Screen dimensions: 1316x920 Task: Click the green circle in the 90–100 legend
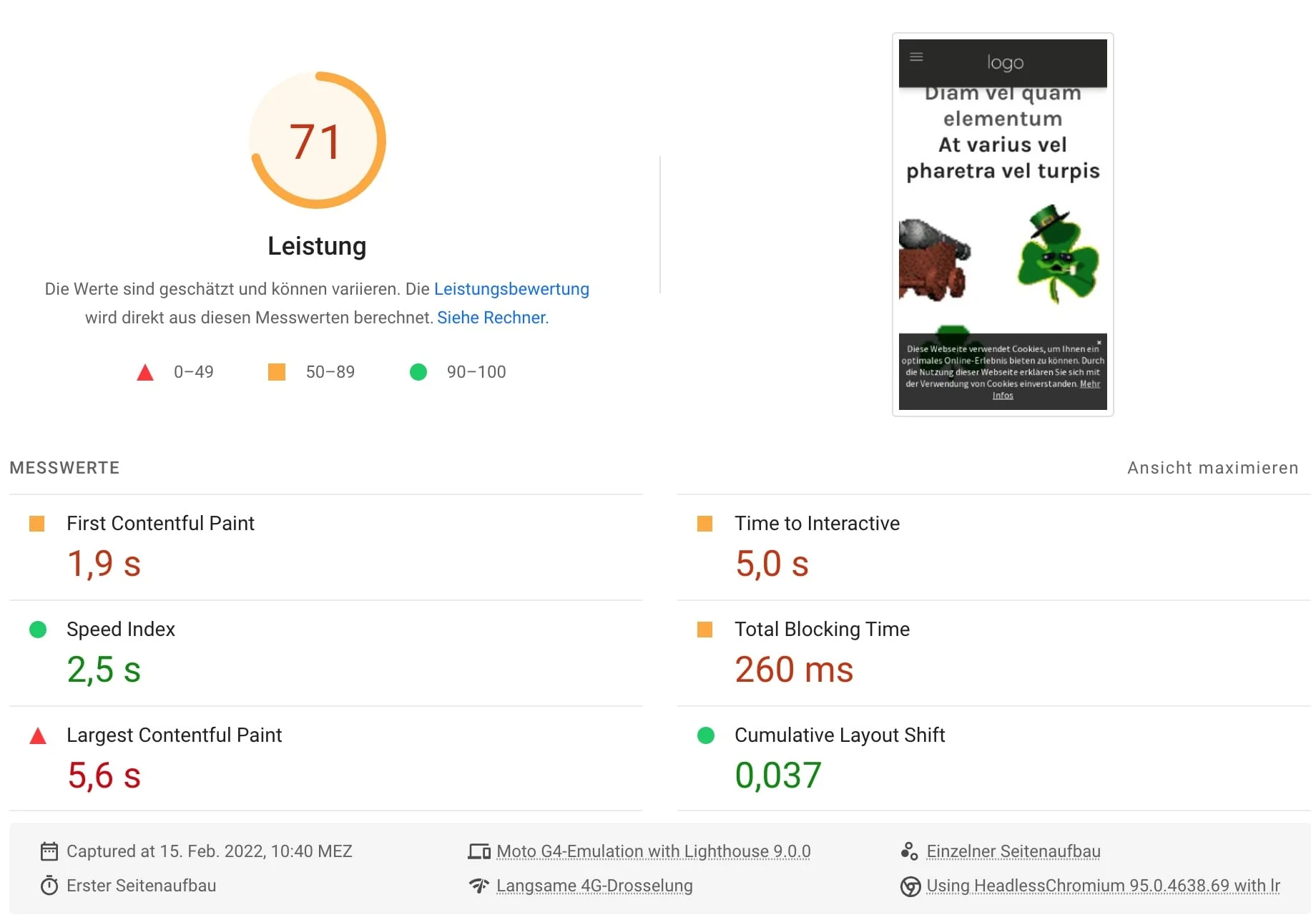[x=418, y=371]
